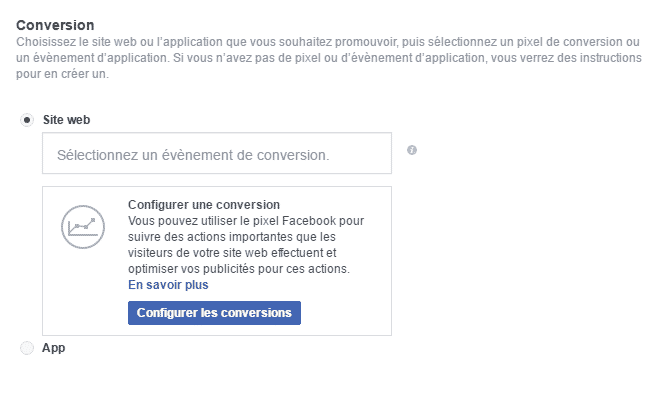Click the App label text
The width and height of the screenshot is (659, 404).
click(54, 348)
